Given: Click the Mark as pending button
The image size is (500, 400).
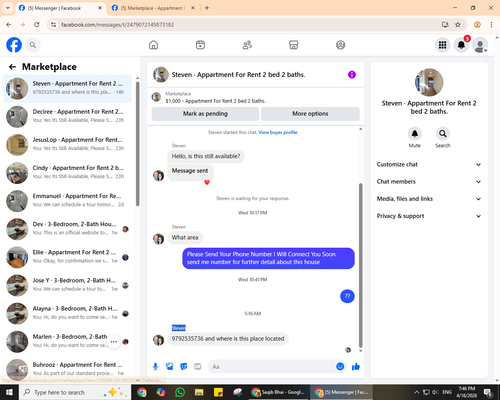Looking at the screenshot, I should click(205, 114).
